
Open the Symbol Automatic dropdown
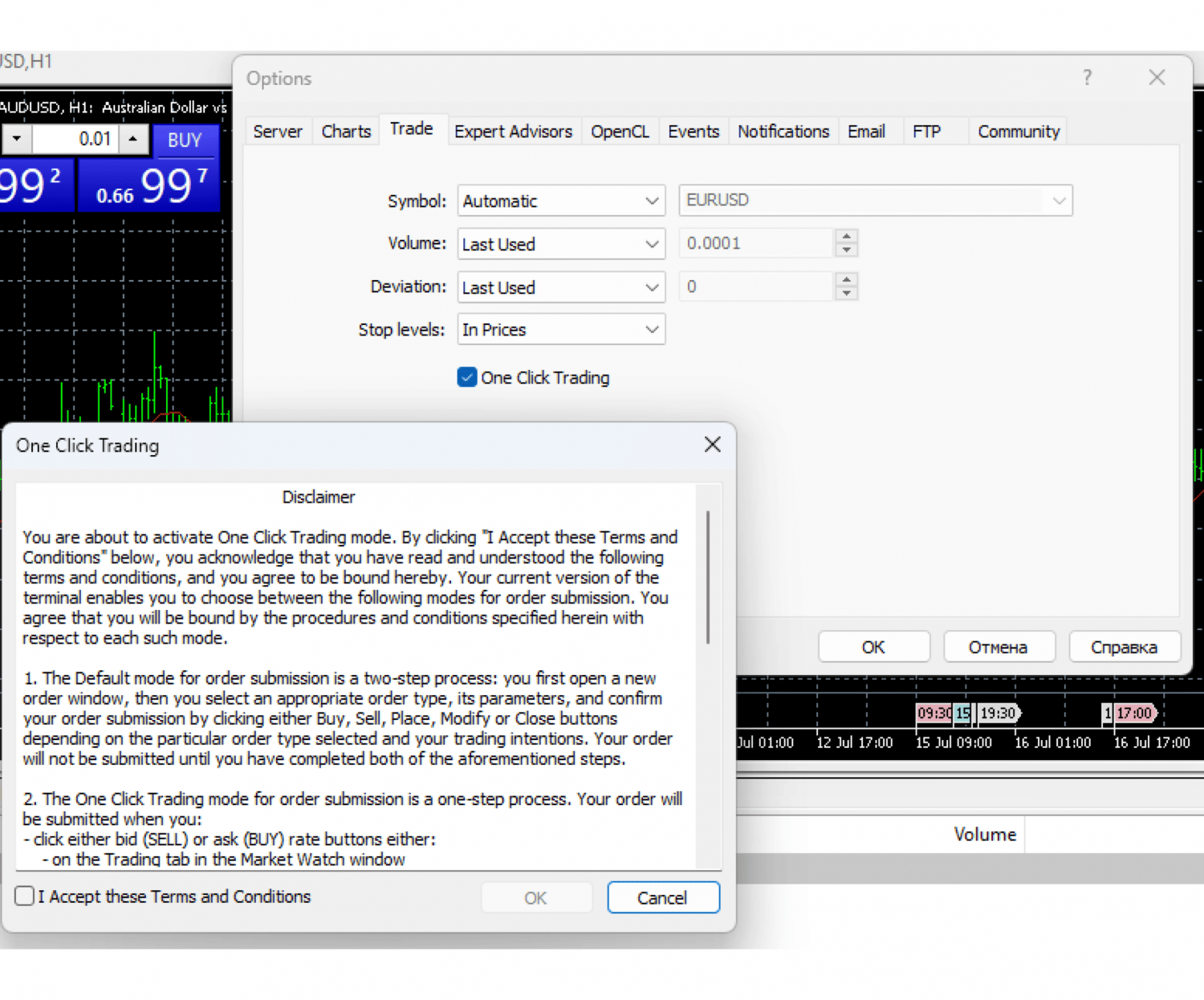pyautogui.click(x=561, y=201)
